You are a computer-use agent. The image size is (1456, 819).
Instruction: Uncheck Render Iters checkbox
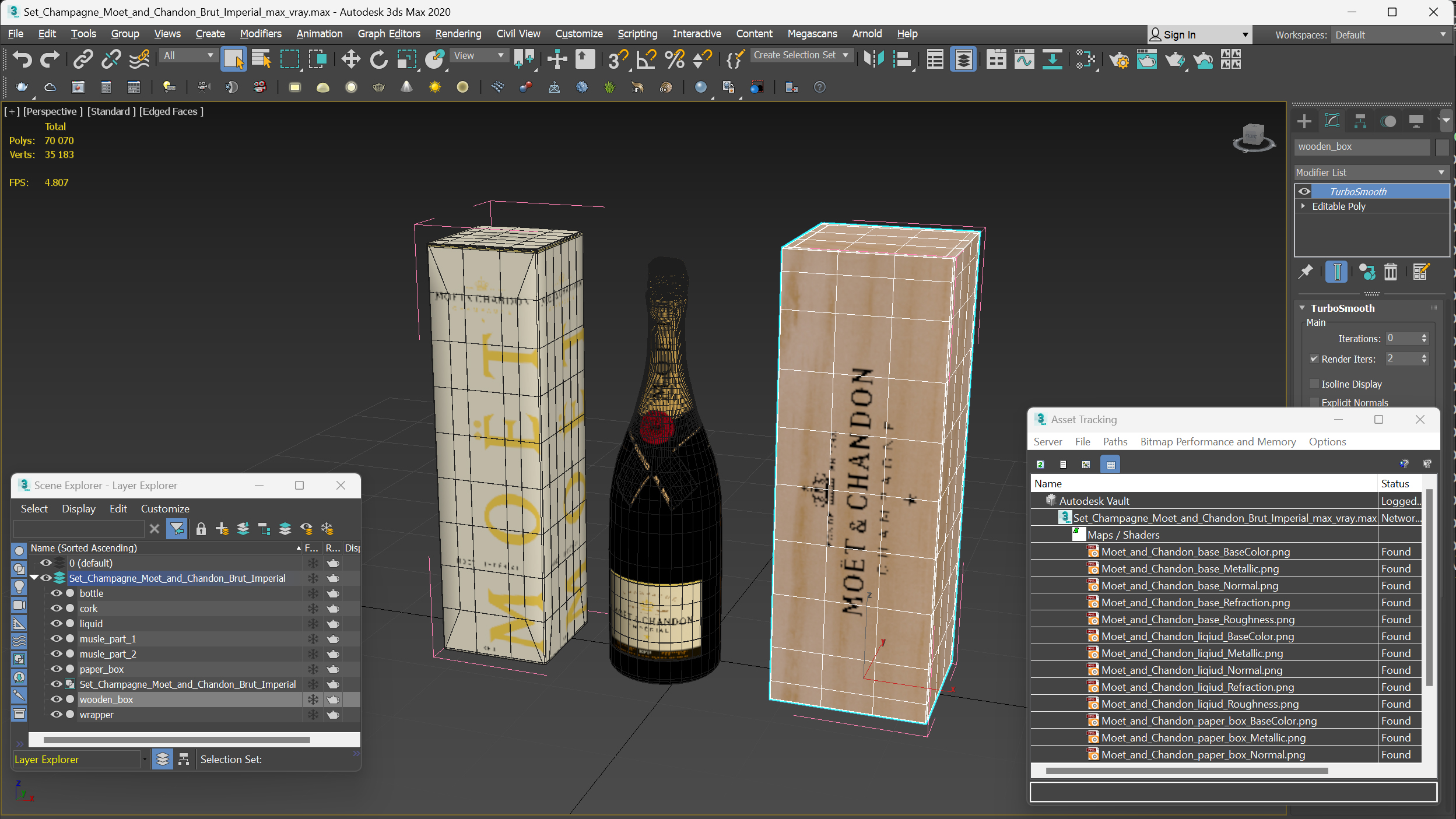(1314, 359)
